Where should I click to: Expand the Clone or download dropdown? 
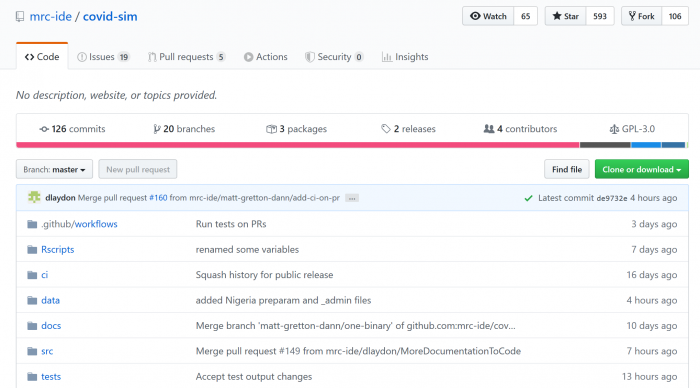(642, 169)
